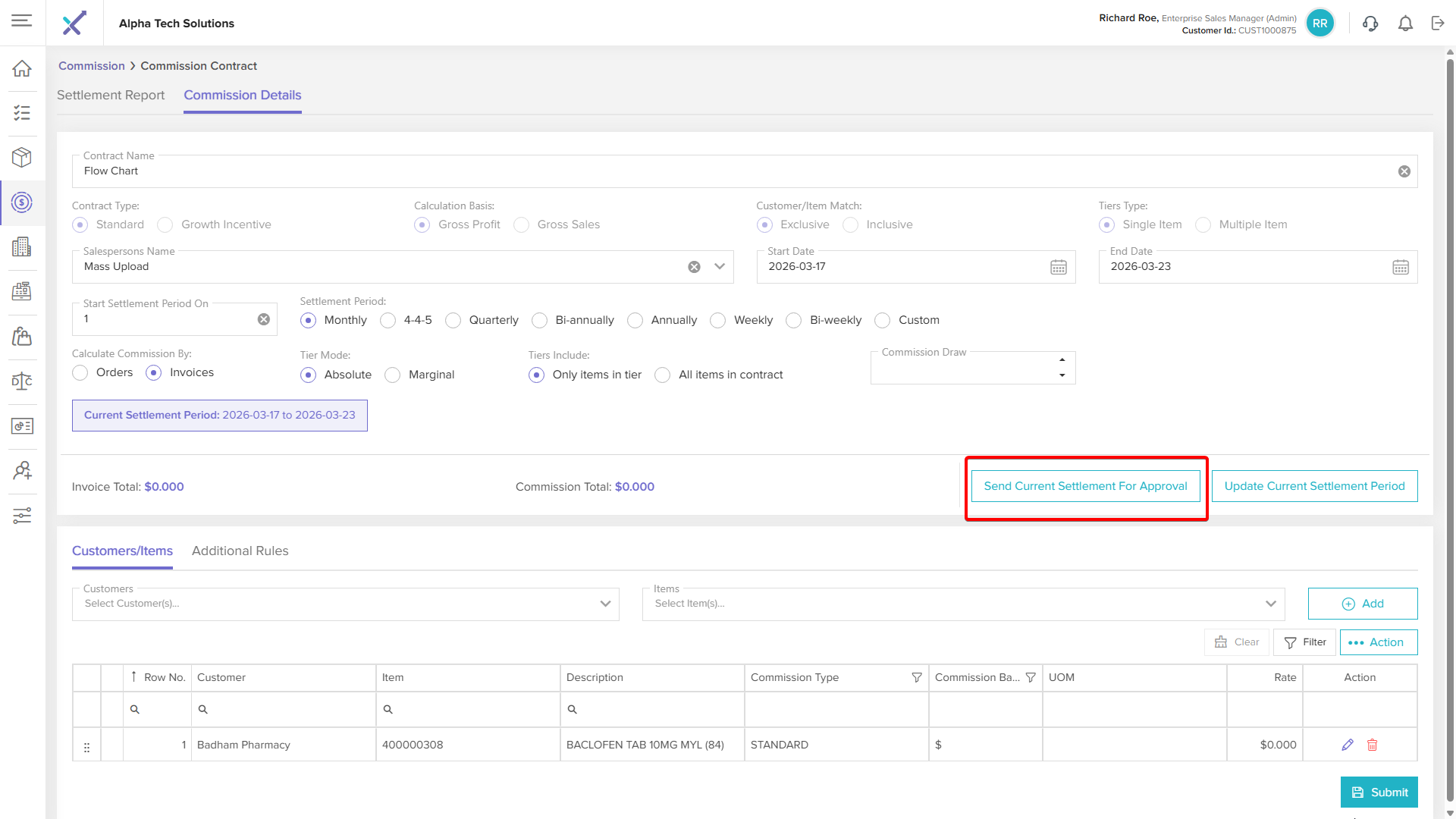Expand the Salespersons Name dropdown
This screenshot has height=819, width=1456.
[720, 267]
